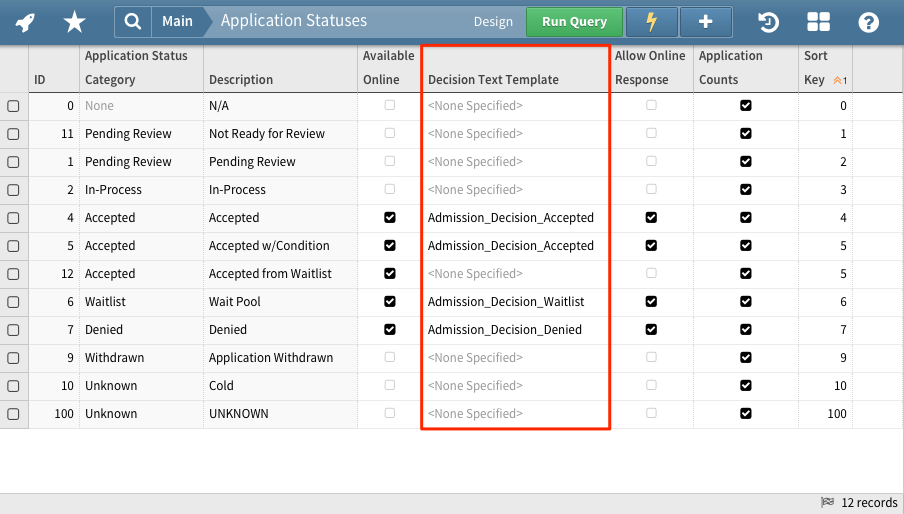Image resolution: width=904 pixels, height=514 pixels.
Task: Click the Sort Key ascending sort indicator
Action: point(840,80)
